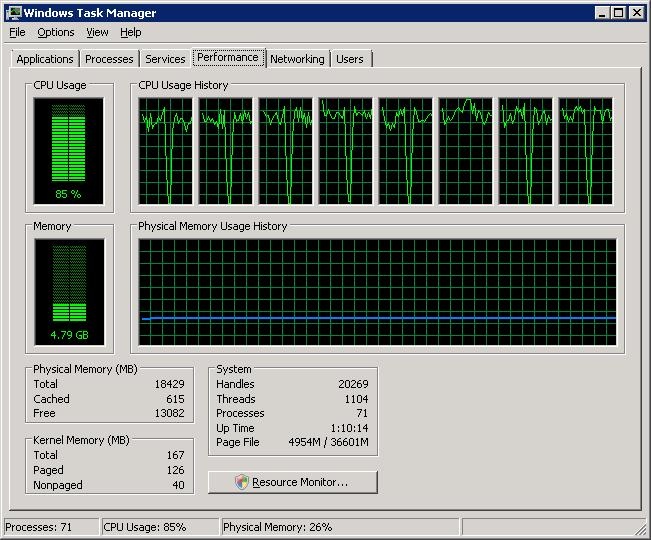Click the sixth CPU history graph without a dip
Image resolution: width=651 pixels, height=540 pixels.
pyautogui.click(x=465, y=151)
